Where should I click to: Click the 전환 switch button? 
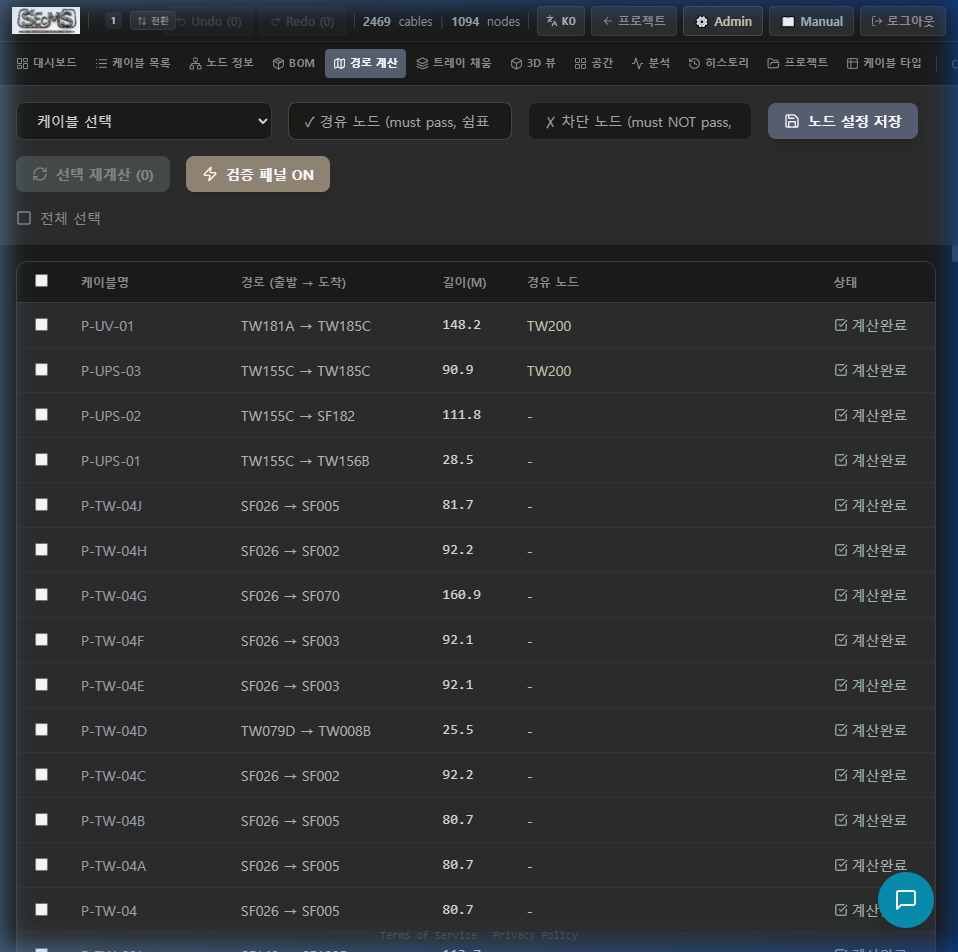click(153, 21)
